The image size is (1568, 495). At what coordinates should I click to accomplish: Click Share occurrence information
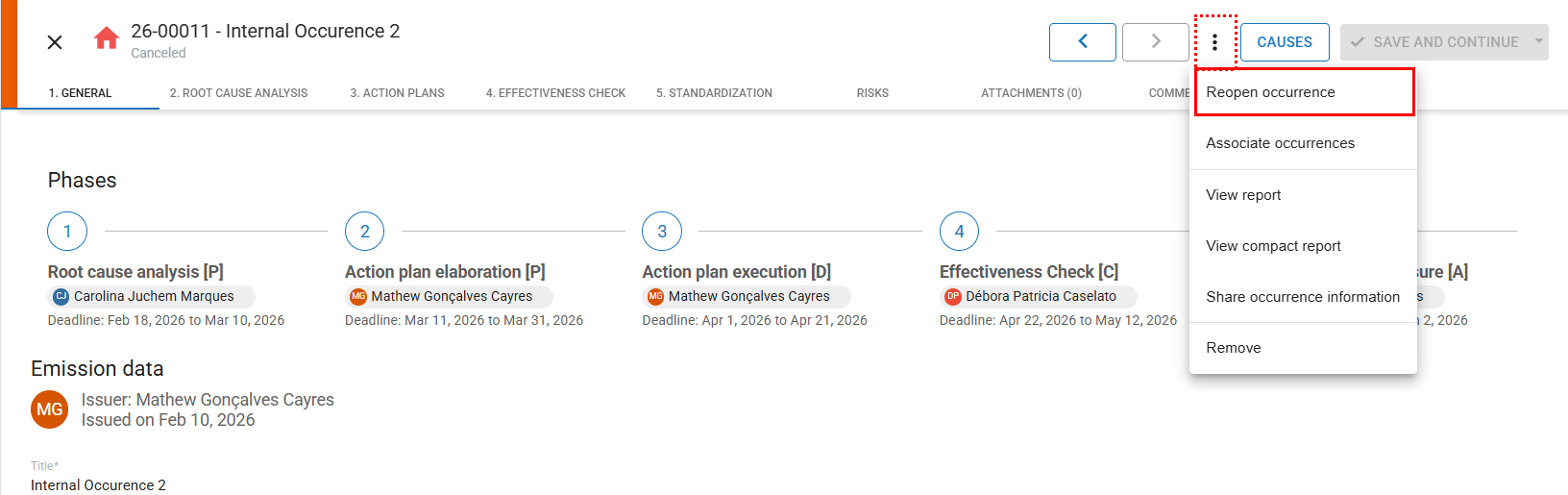click(1303, 297)
